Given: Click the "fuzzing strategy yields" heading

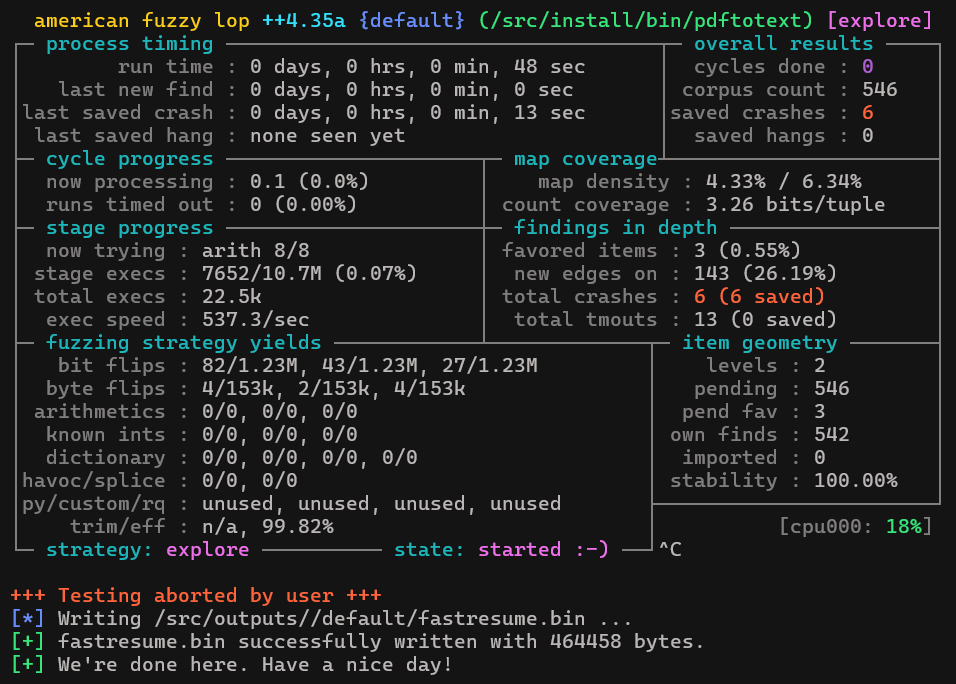Looking at the screenshot, I should (183, 343).
